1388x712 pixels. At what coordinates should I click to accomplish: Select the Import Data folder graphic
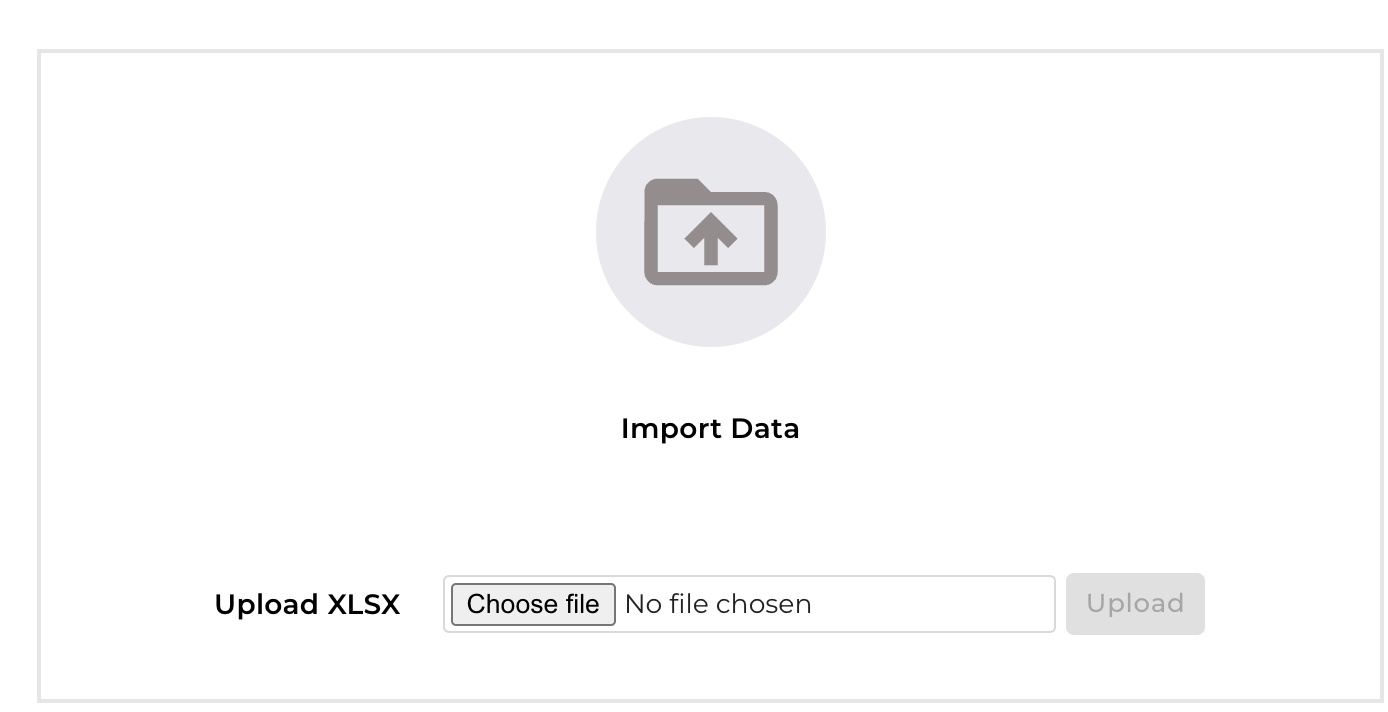click(711, 232)
